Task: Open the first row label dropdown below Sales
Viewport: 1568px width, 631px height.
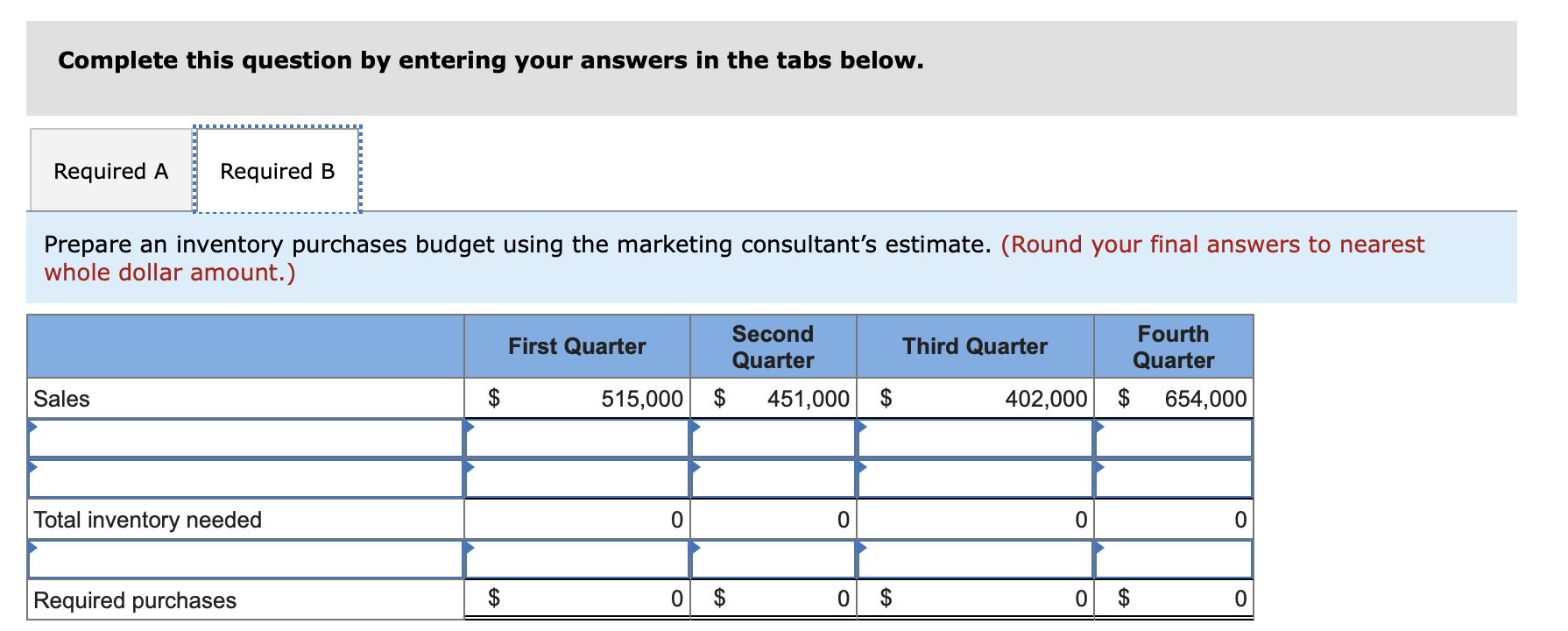Action: pyautogui.click(x=245, y=438)
